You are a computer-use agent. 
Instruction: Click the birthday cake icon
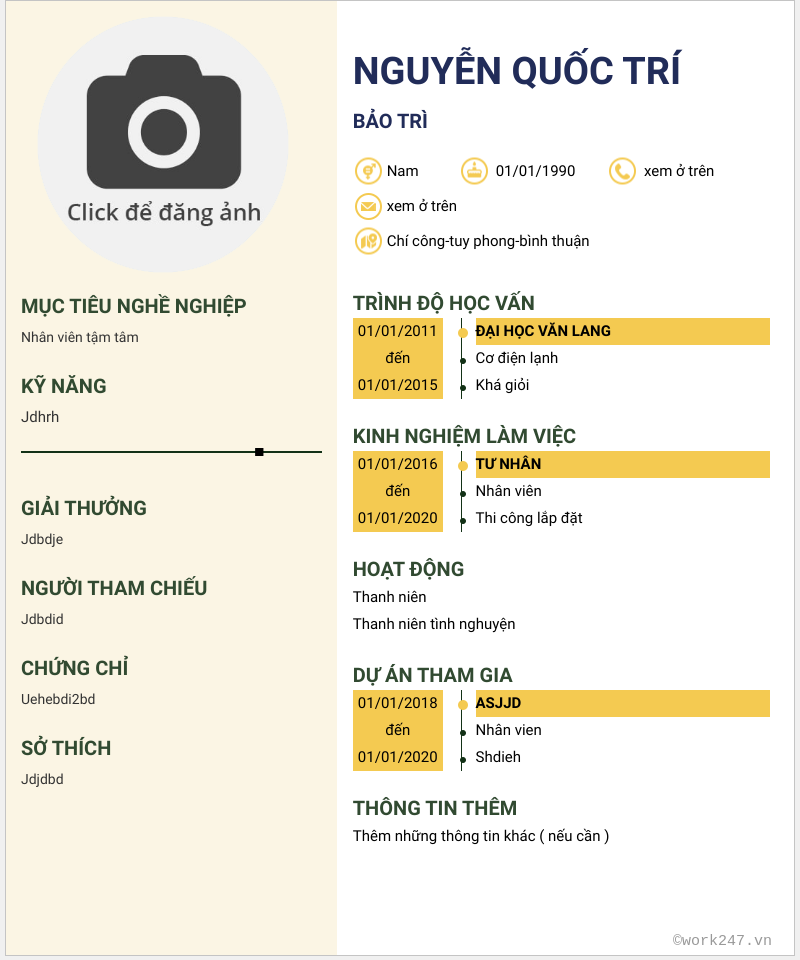click(474, 171)
